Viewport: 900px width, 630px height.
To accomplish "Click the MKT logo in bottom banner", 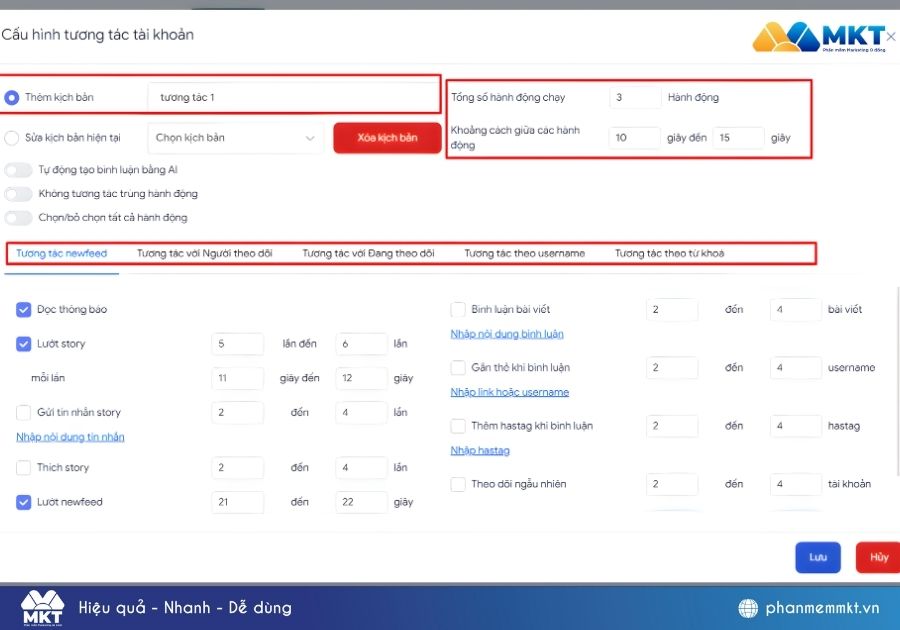I will [42, 608].
